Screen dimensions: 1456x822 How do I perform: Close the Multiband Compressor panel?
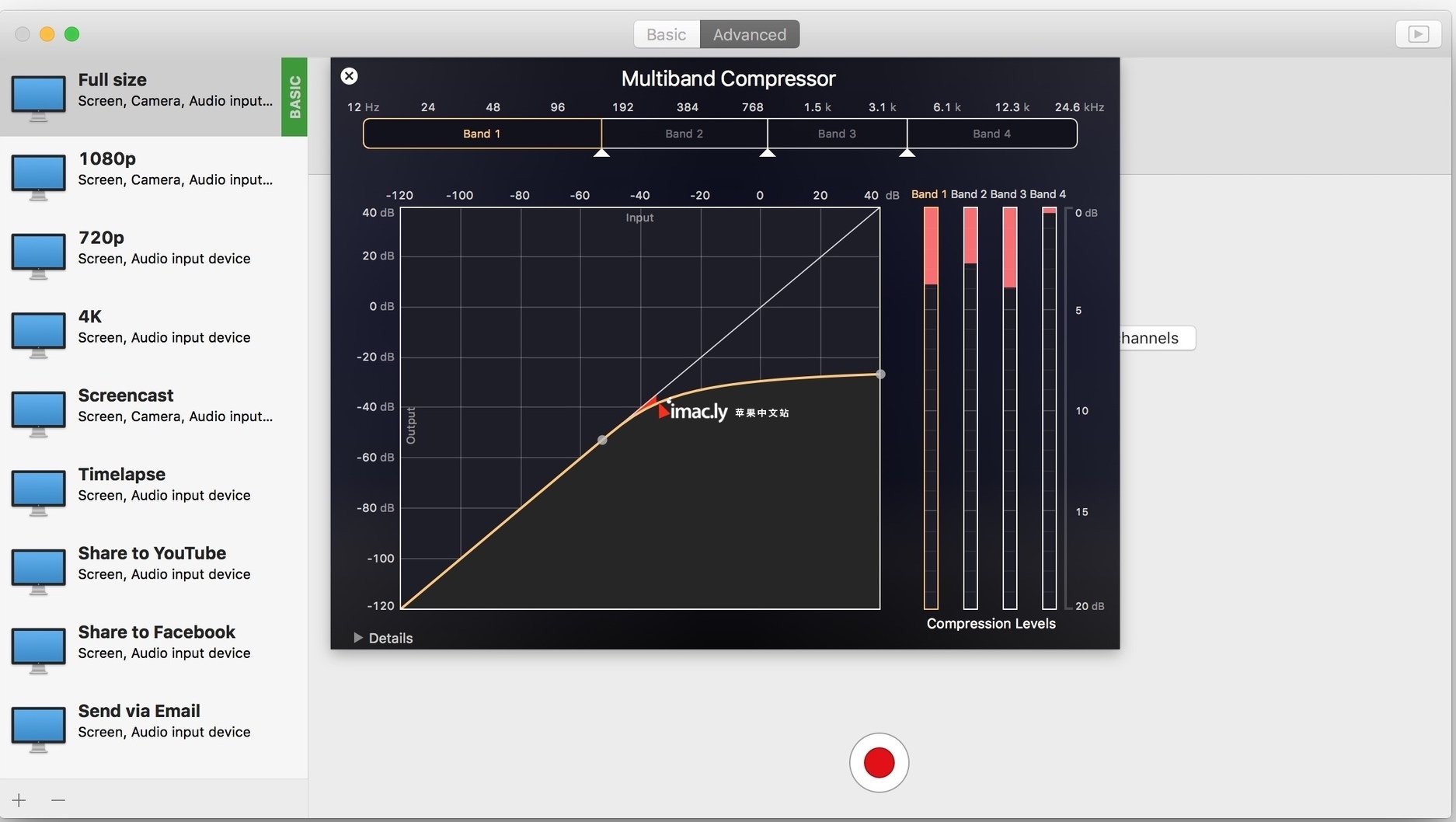click(350, 76)
